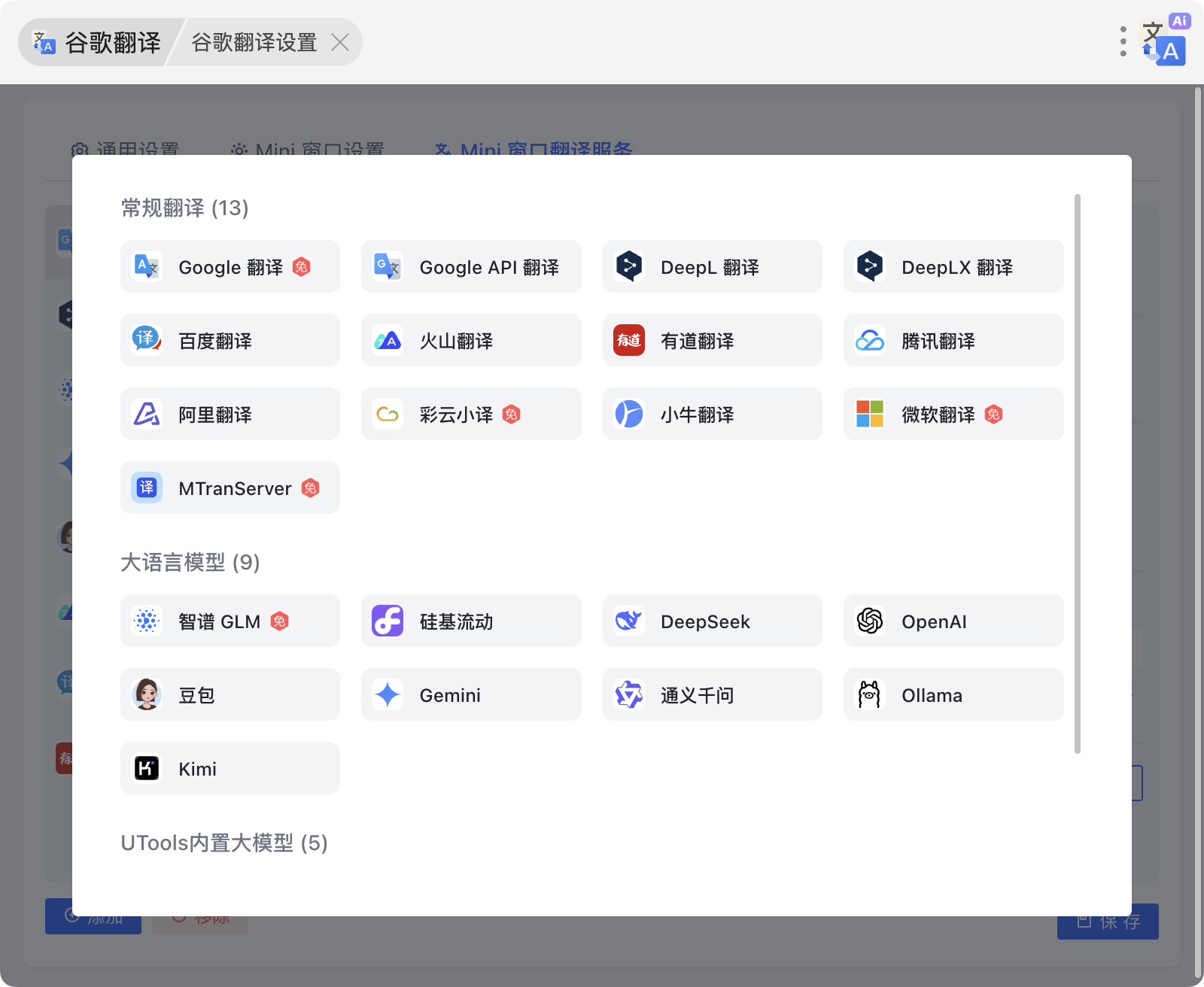
Task: Switch to Mini 窗口翻译服务 tab
Action: (534, 149)
